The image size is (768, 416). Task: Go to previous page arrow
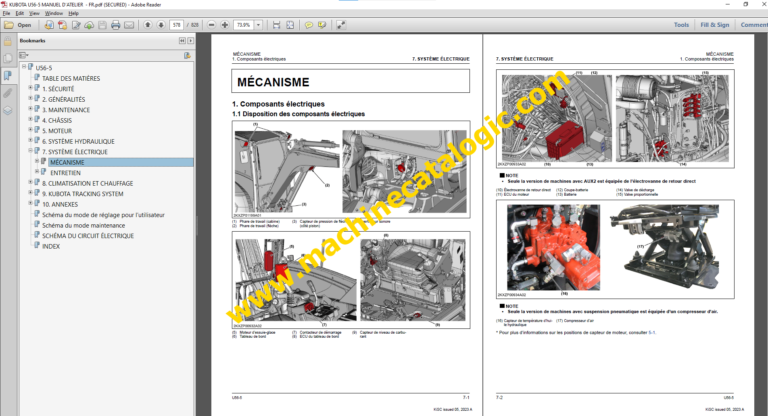(x=147, y=25)
